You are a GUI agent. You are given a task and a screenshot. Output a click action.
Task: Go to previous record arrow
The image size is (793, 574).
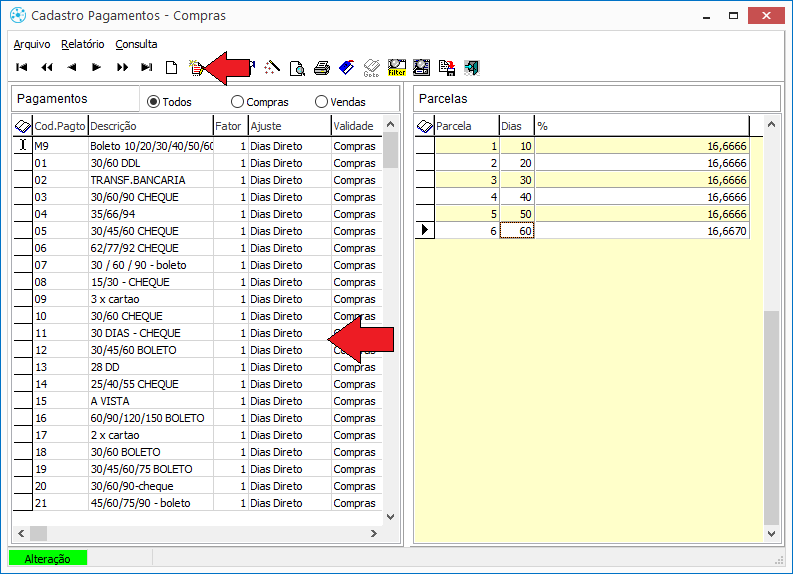[72, 67]
